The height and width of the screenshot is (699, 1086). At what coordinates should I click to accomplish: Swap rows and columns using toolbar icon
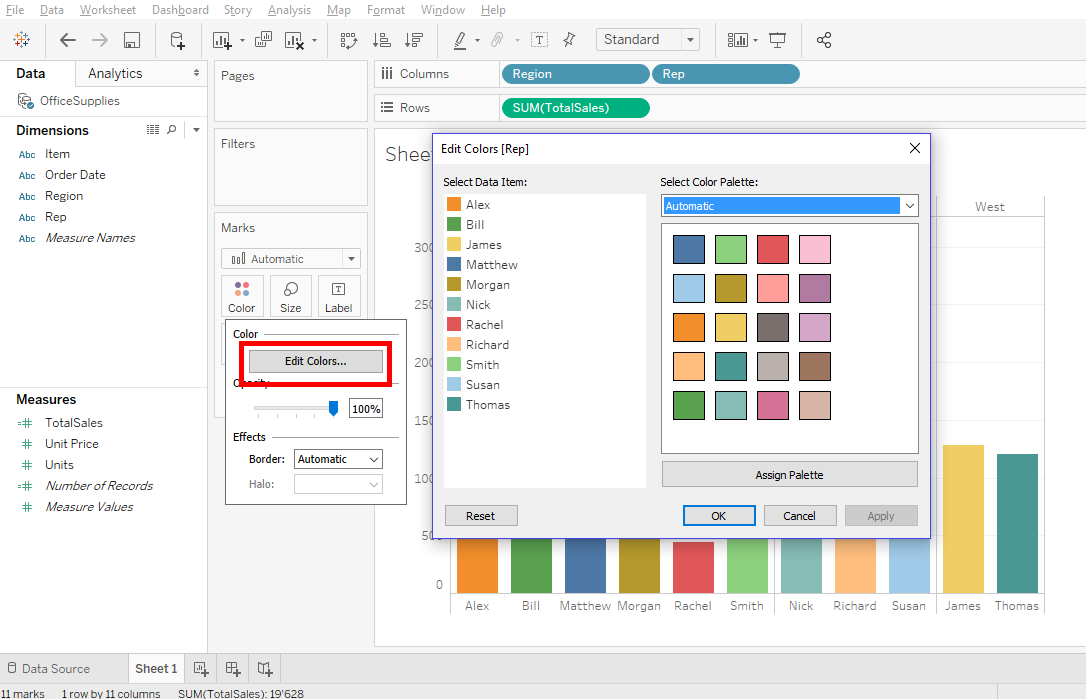click(349, 40)
